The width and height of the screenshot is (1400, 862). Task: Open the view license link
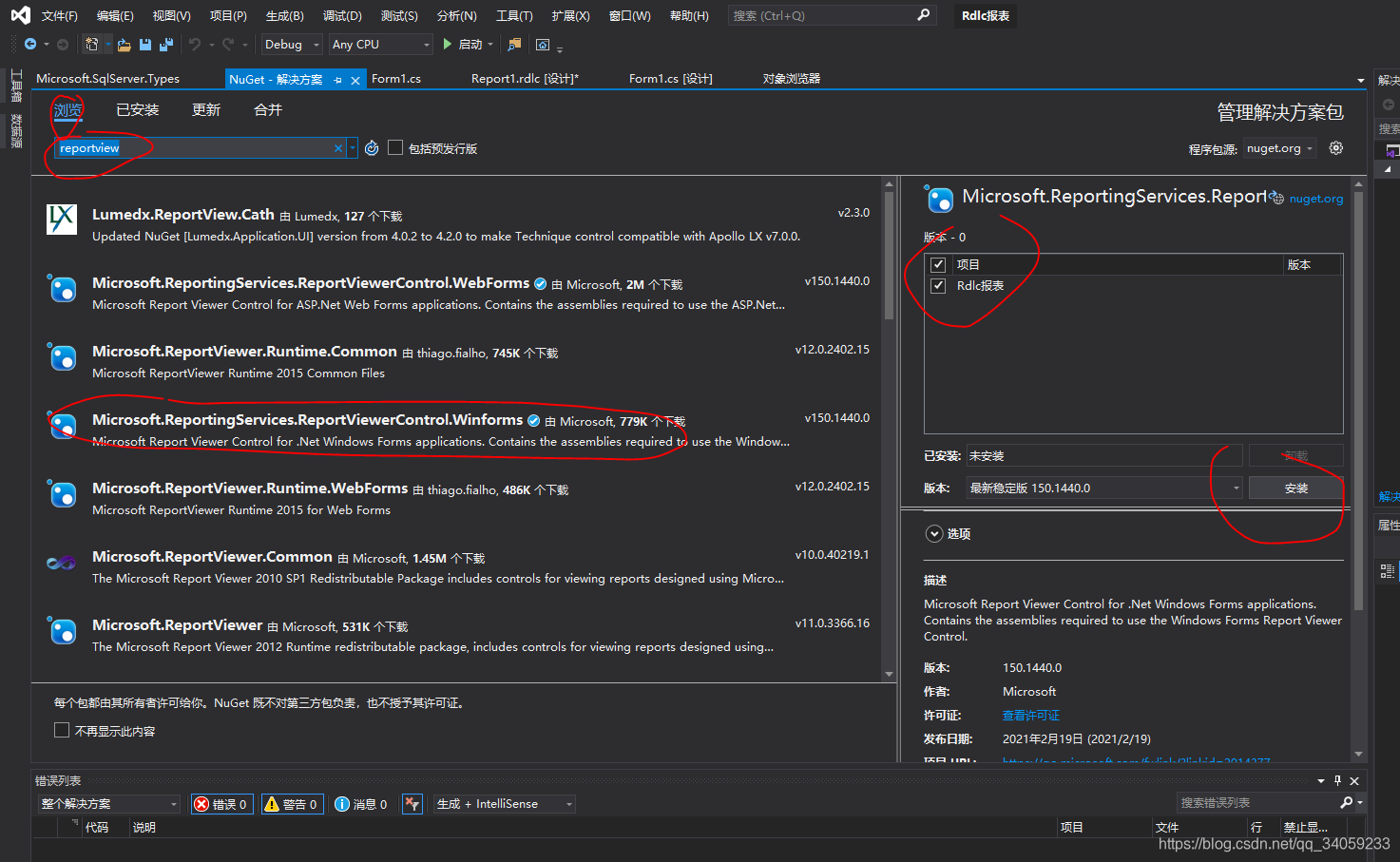(x=1030, y=716)
